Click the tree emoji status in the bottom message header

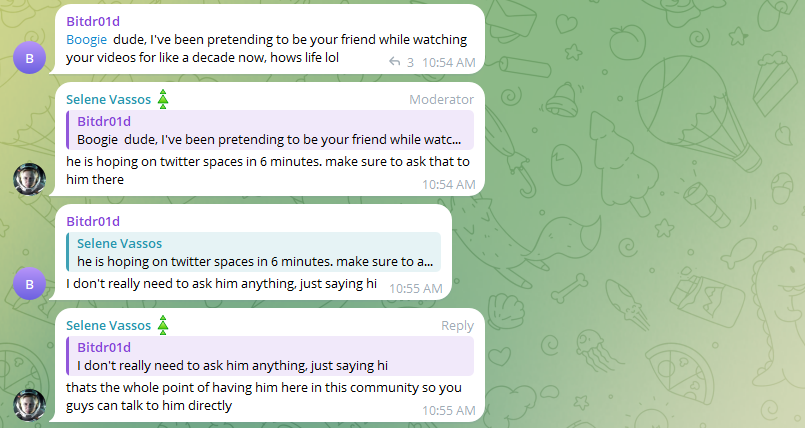pyautogui.click(x=163, y=325)
